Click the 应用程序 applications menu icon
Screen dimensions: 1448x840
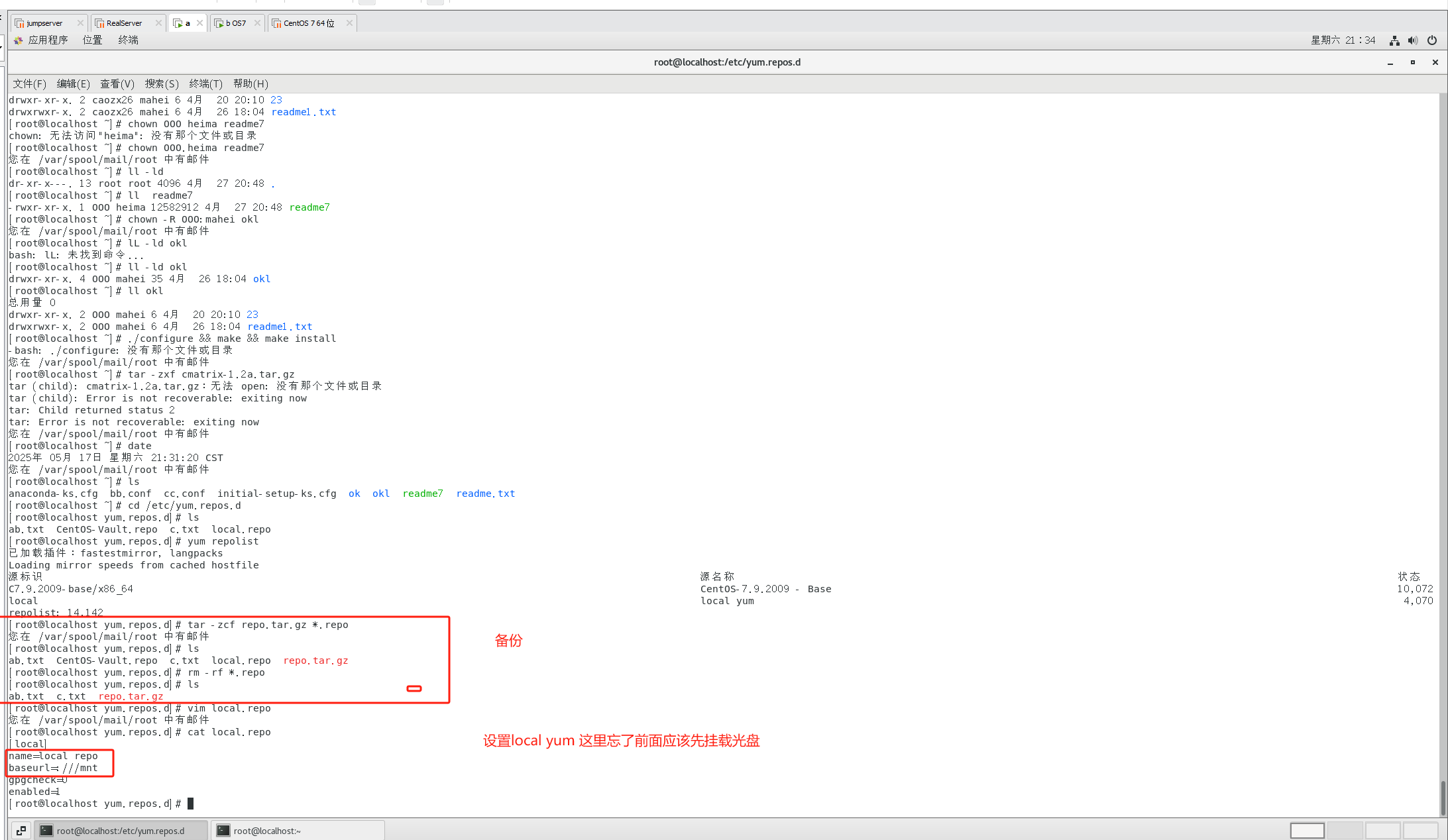pyautogui.click(x=18, y=40)
